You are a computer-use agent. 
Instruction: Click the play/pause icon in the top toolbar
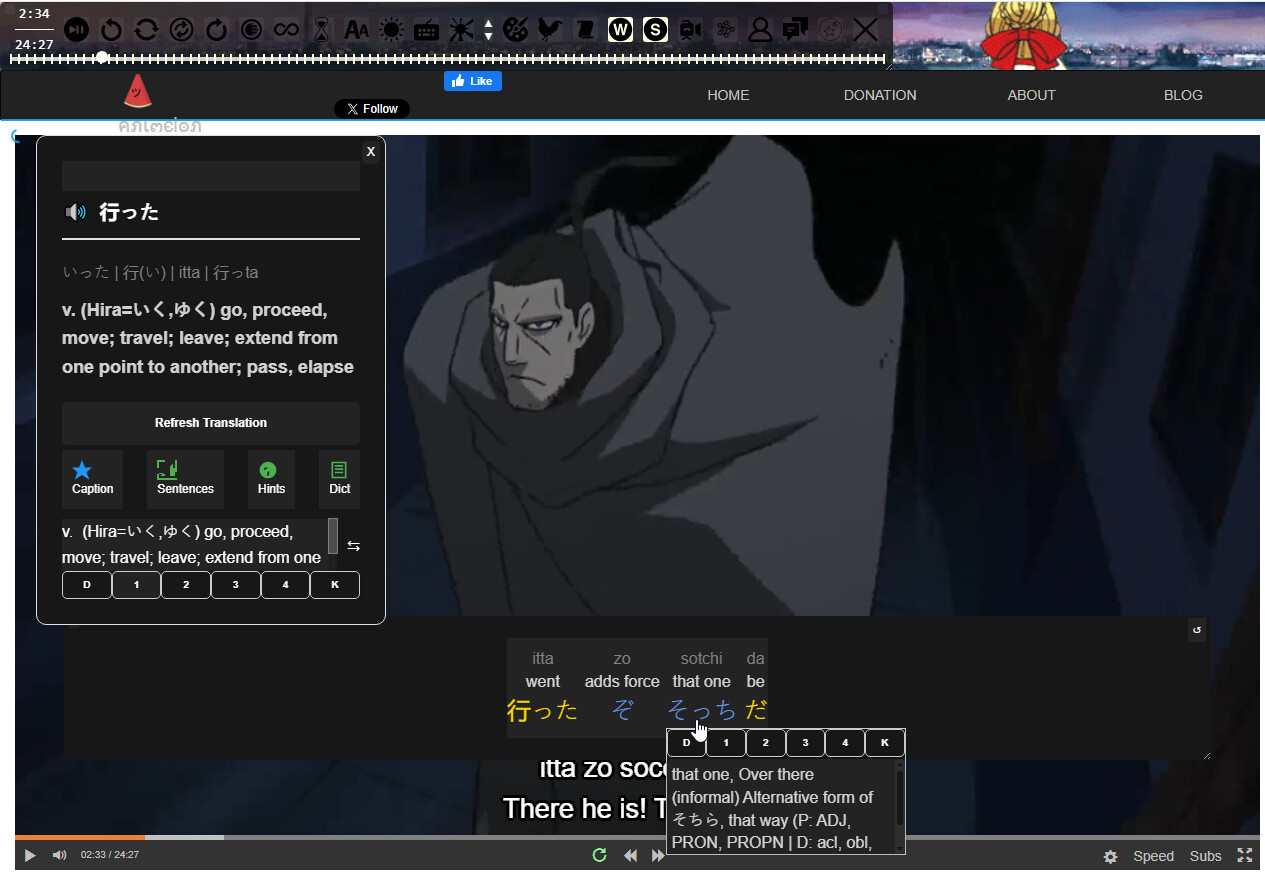pos(76,30)
